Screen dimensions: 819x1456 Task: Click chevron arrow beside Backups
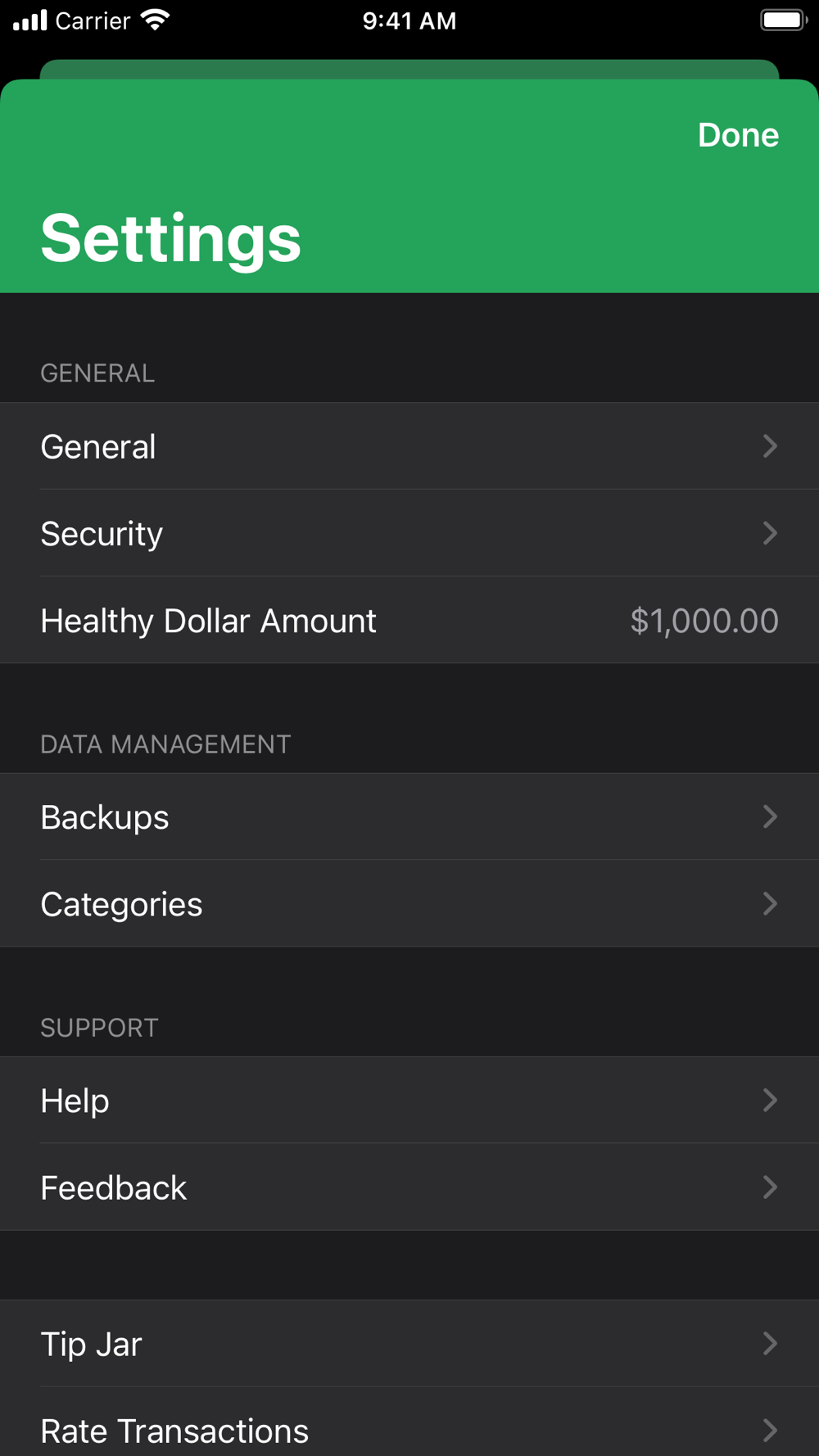[770, 816]
